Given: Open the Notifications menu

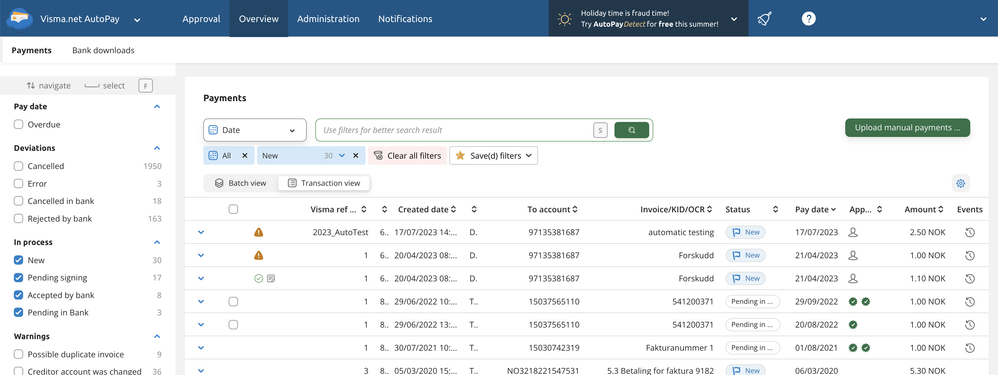Looking at the screenshot, I should (405, 19).
